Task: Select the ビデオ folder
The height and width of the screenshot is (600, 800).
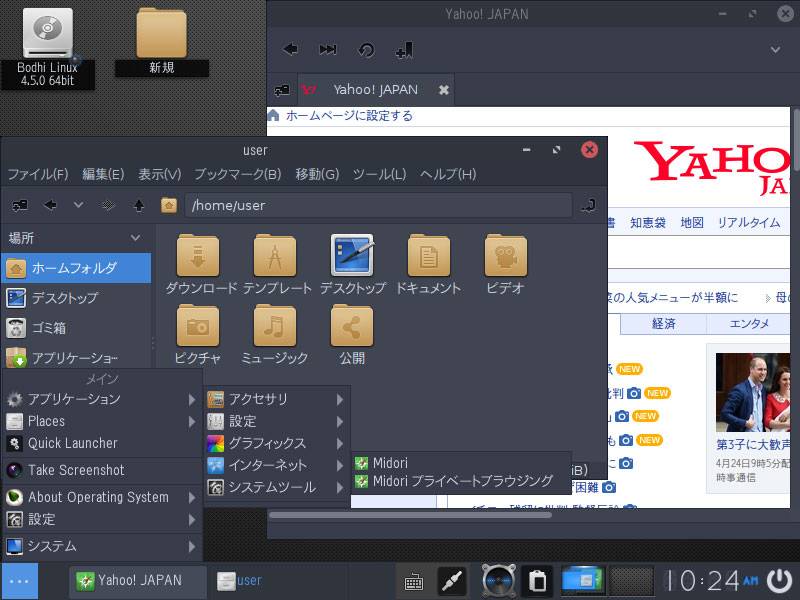Action: click(505, 264)
